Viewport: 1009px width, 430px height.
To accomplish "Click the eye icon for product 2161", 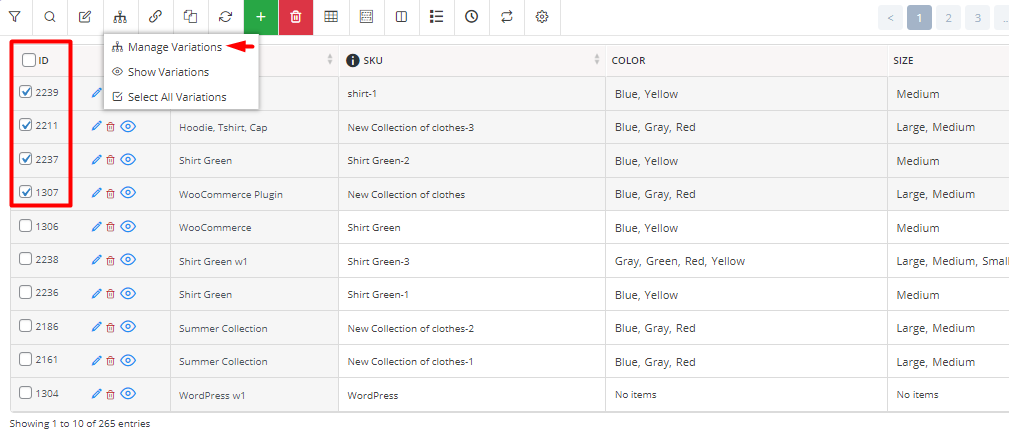I will (128, 360).
